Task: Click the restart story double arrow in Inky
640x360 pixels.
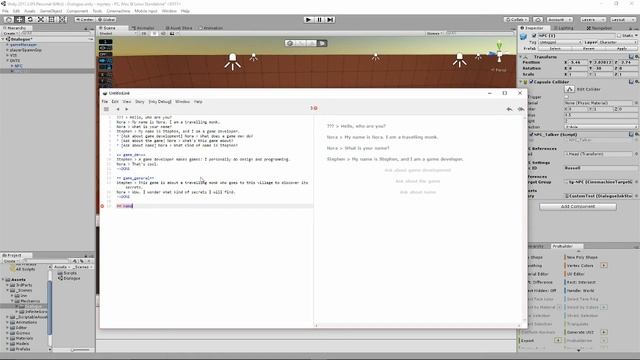Action: point(521,109)
